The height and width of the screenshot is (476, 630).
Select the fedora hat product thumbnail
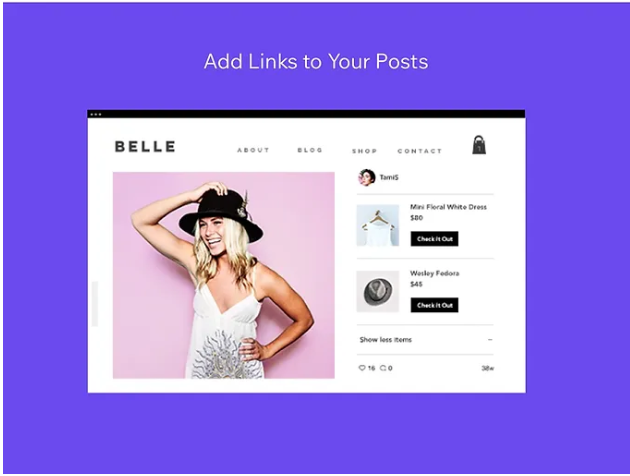pyautogui.click(x=378, y=291)
